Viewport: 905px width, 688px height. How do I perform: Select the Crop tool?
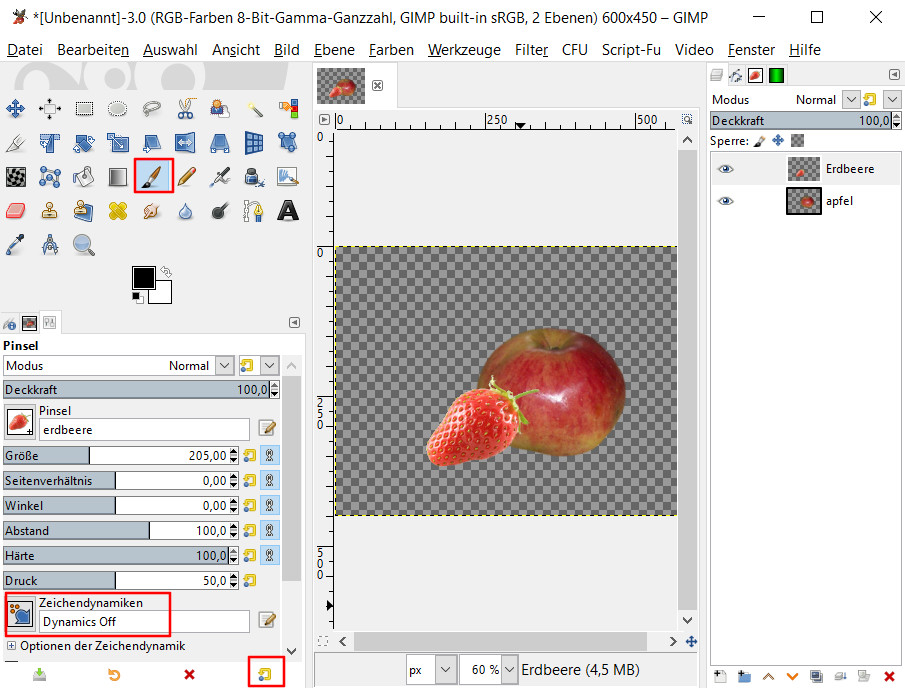point(16,143)
